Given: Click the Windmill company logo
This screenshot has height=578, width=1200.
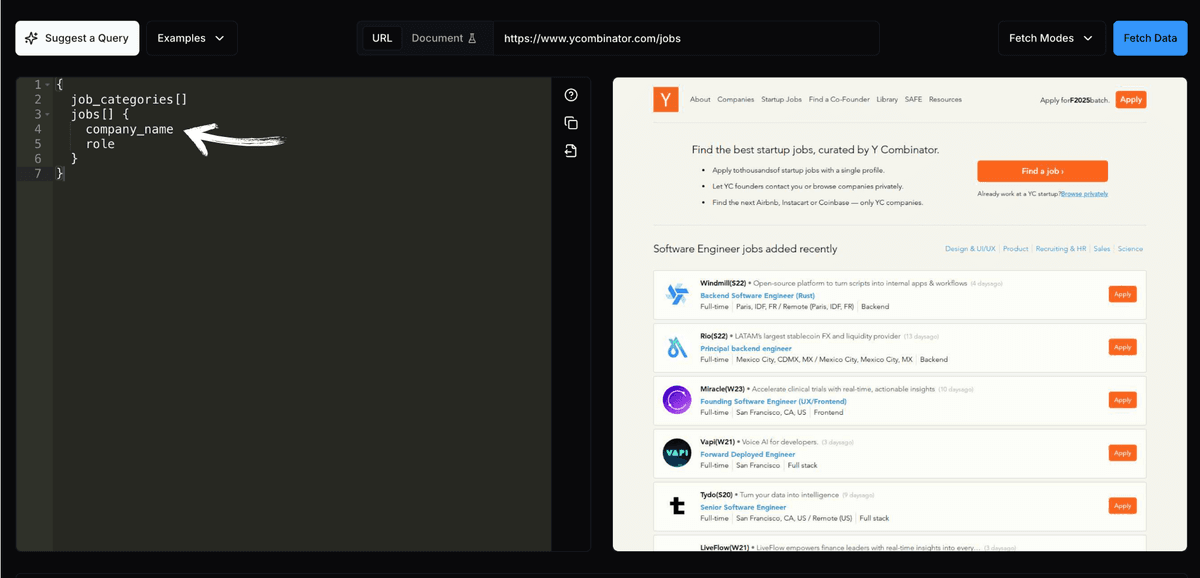Looking at the screenshot, I should click(677, 294).
